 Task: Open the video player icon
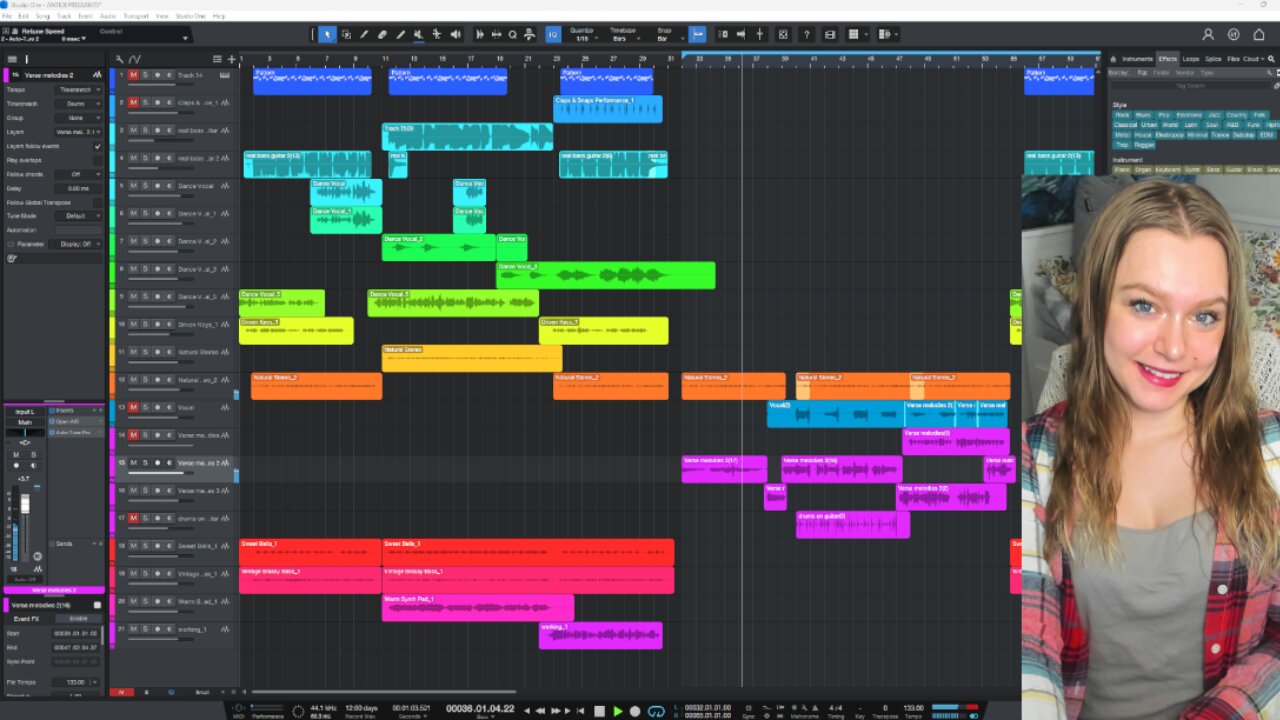click(x=830, y=34)
